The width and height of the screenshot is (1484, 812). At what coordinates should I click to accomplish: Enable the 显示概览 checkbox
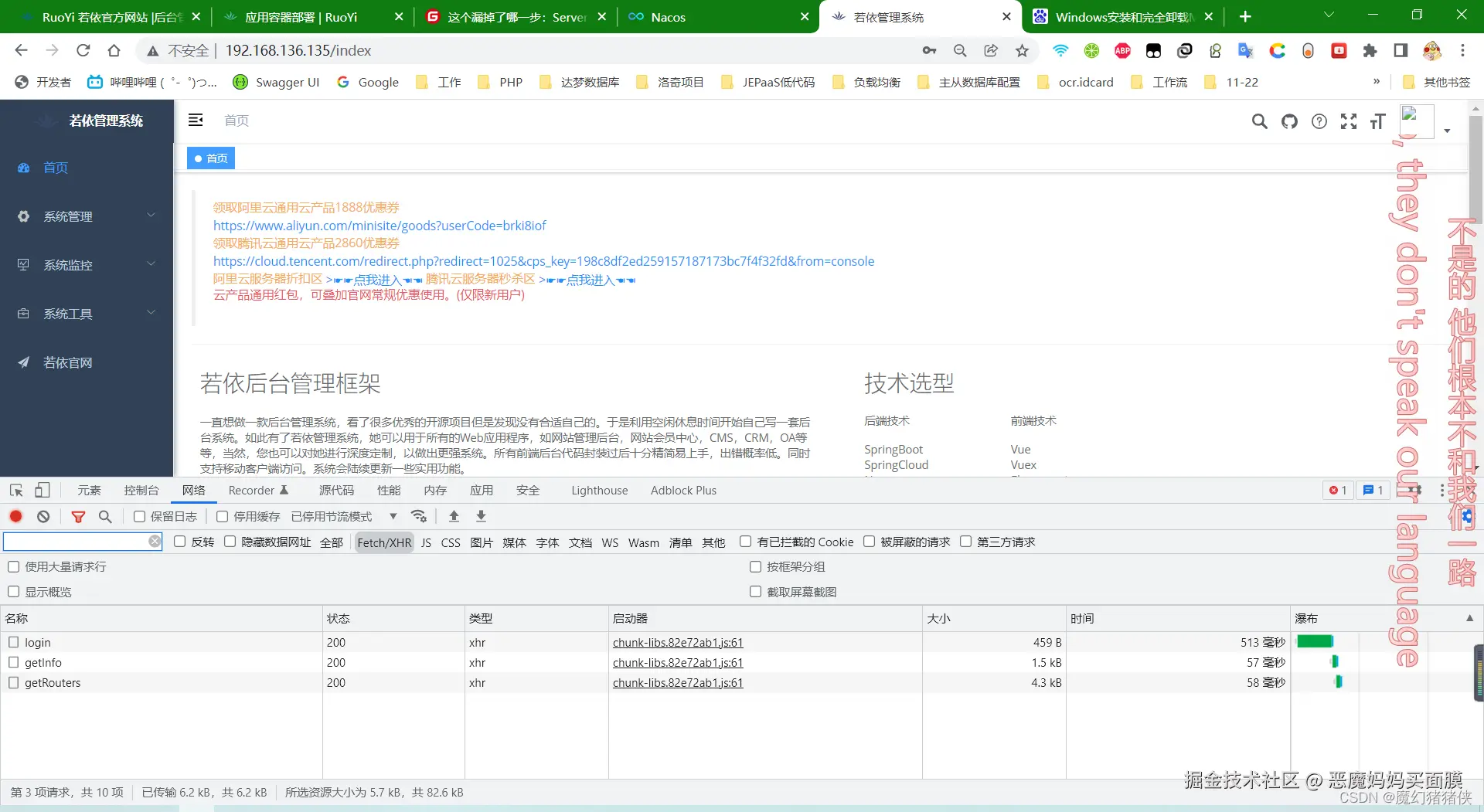[13, 592]
